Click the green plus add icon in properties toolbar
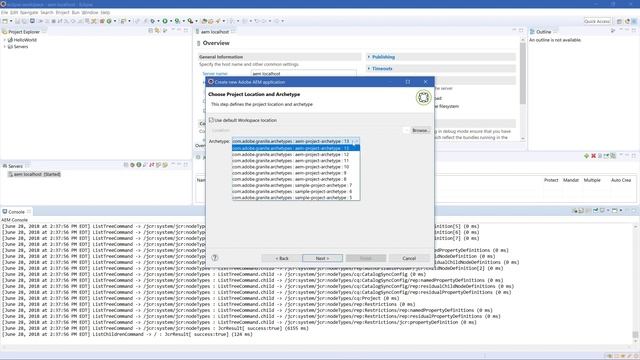Screen dimensions: 640x360 click(x=587, y=156)
